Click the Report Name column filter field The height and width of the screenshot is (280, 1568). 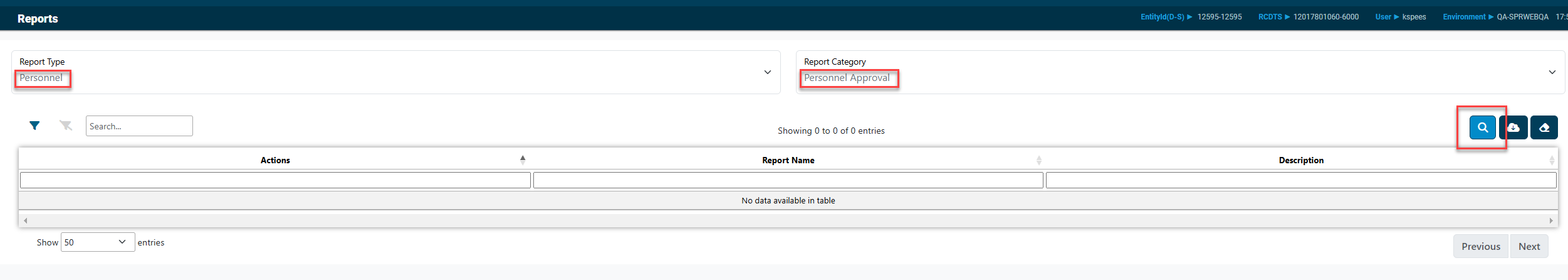pos(788,180)
